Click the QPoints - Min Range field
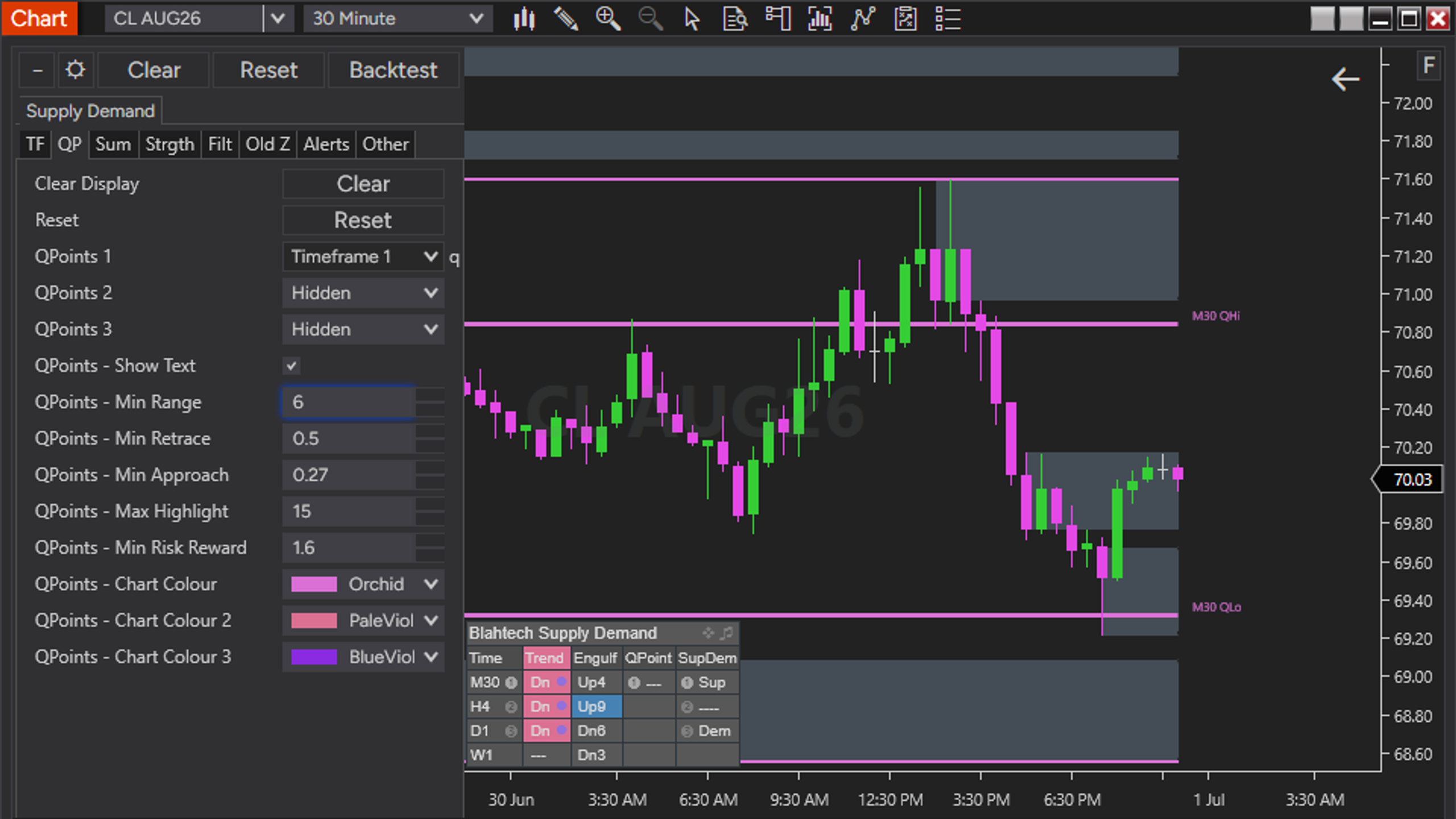The height and width of the screenshot is (819, 1456). click(x=349, y=402)
